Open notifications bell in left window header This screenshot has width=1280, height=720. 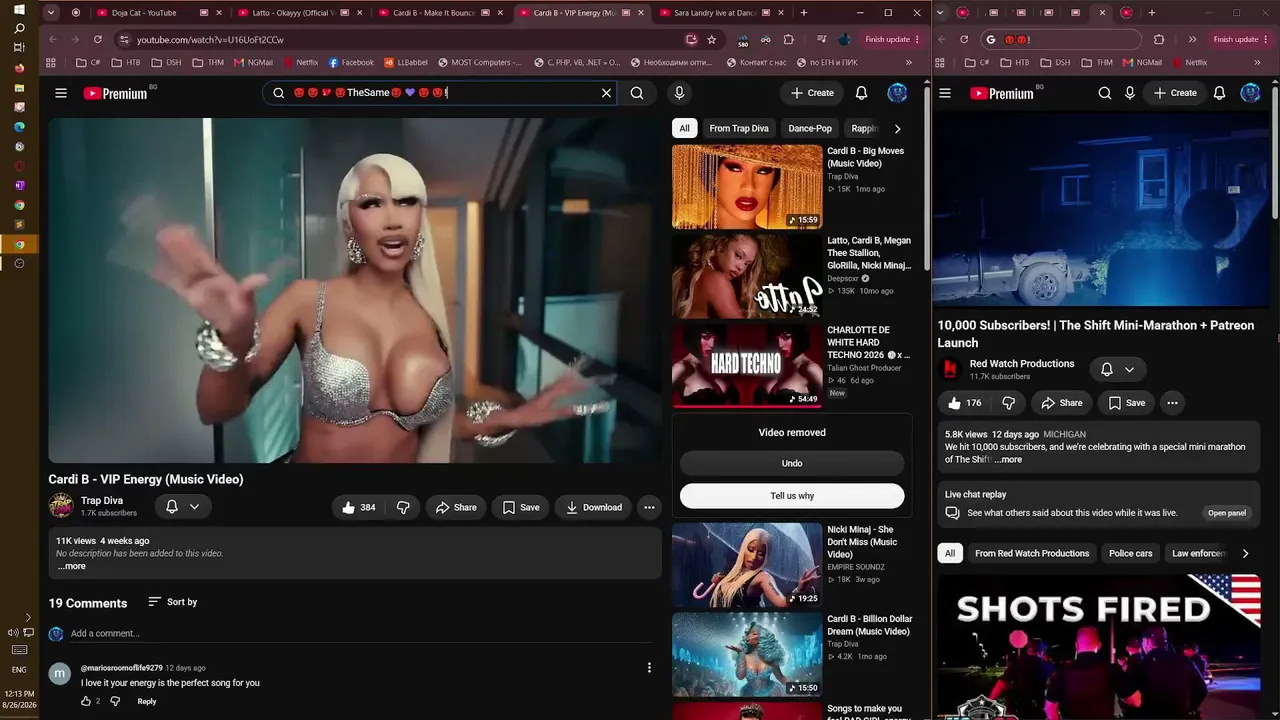[861, 93]
